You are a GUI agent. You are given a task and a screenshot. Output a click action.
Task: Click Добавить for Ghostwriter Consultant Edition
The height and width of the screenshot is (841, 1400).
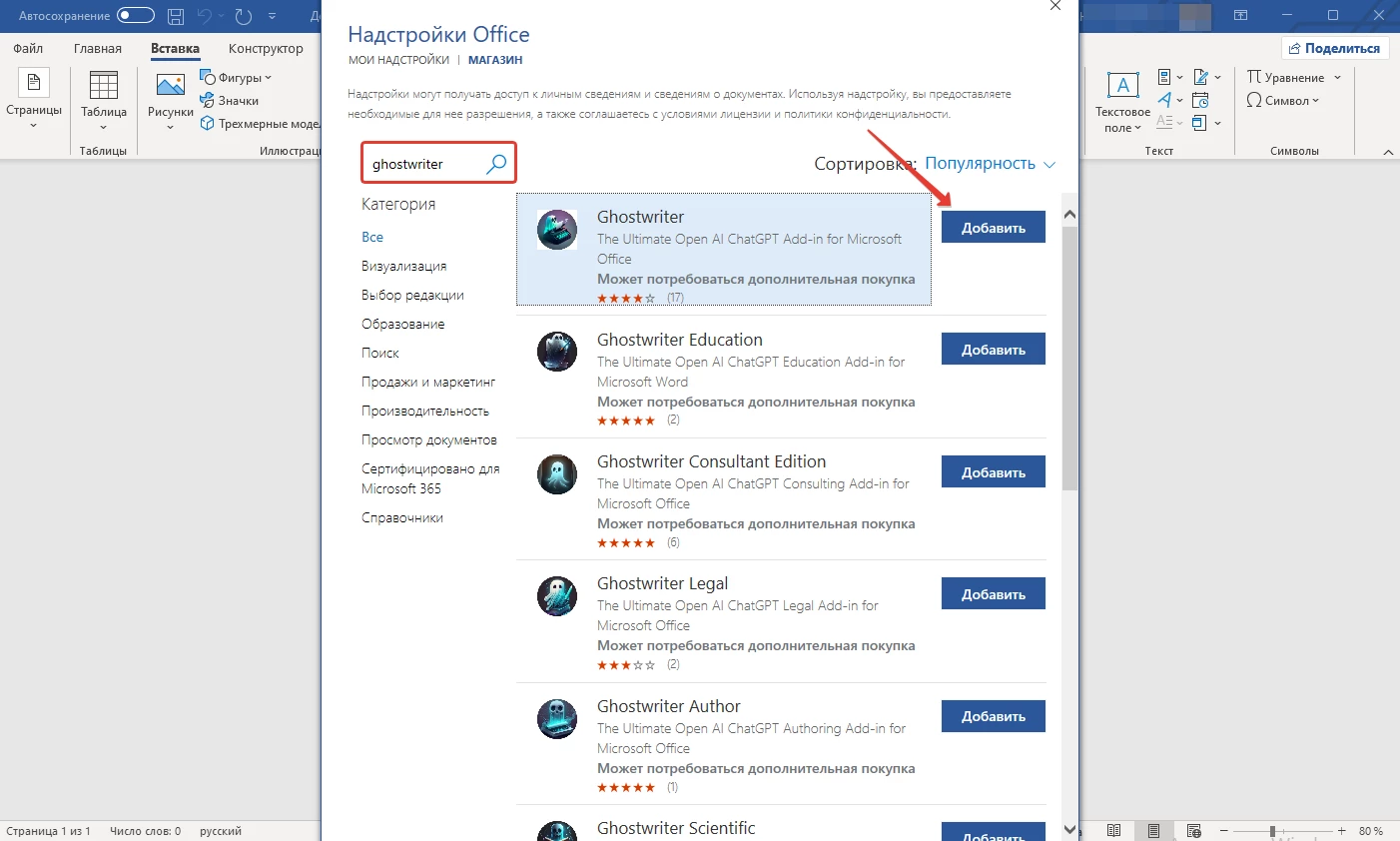[994, 472]
